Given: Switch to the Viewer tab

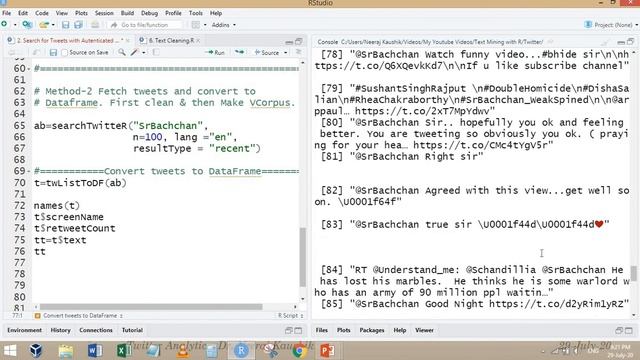Looking at the screenshot, I should [x=424, y=330].
